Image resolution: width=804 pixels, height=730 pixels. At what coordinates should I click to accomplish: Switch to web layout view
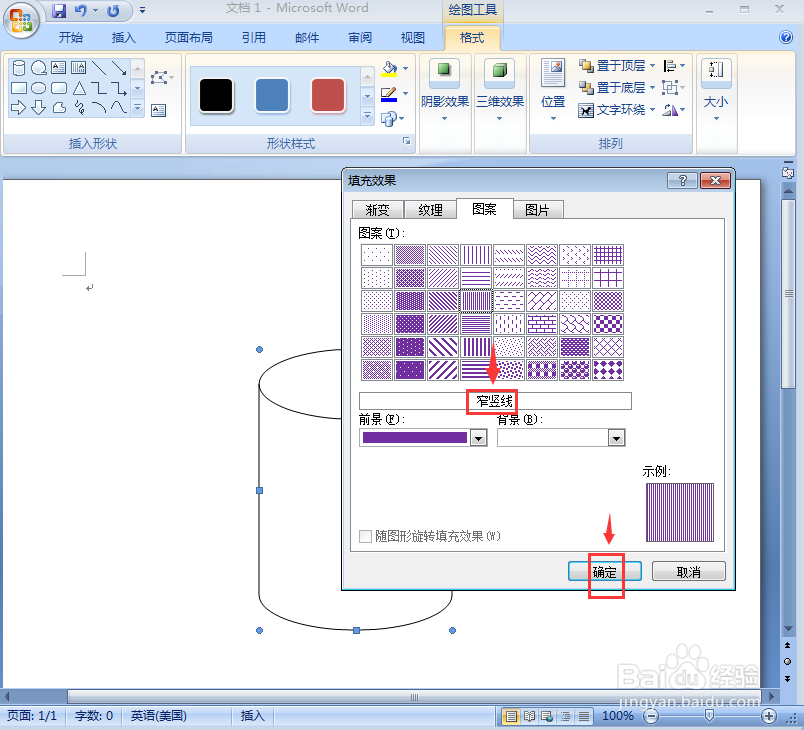[x=547, y=716]
